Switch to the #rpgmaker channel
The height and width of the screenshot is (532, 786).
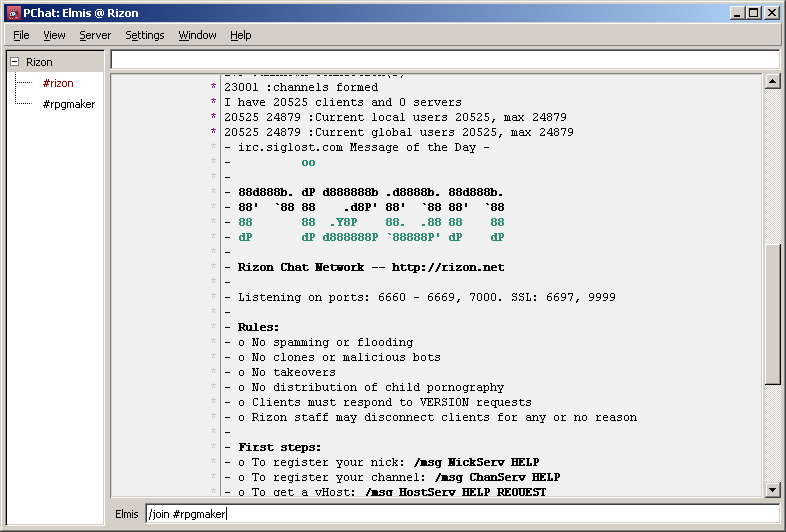tap(69, 104)
